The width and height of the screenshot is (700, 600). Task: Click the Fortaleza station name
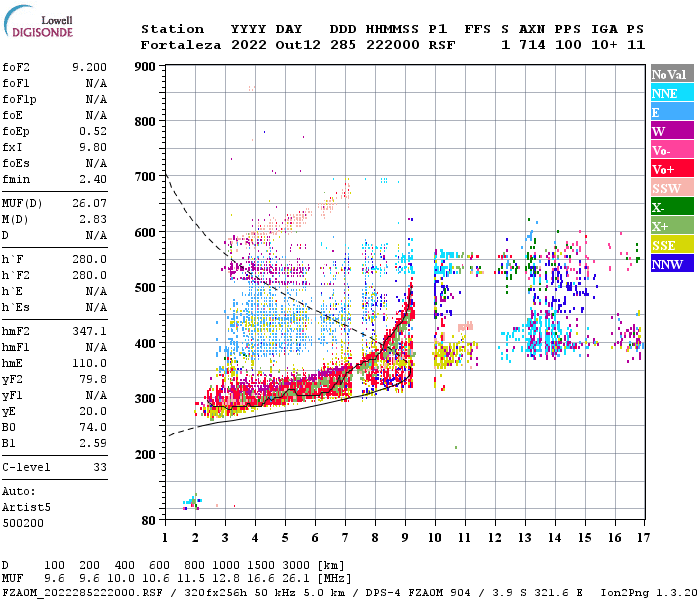(181, 45)
